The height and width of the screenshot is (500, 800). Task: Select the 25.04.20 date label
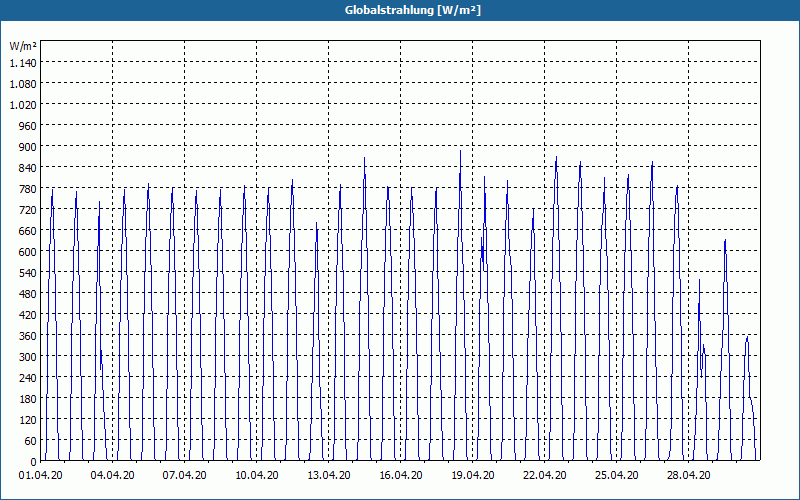click(x=616, y=476)
